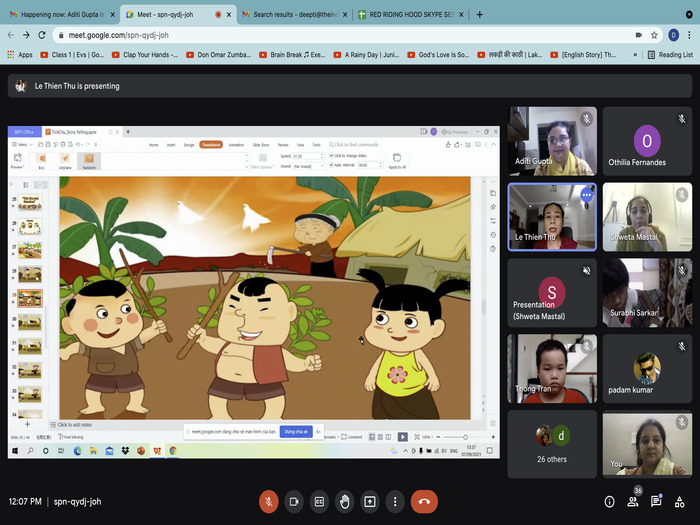Turn on closed captions

coord(319,502)
